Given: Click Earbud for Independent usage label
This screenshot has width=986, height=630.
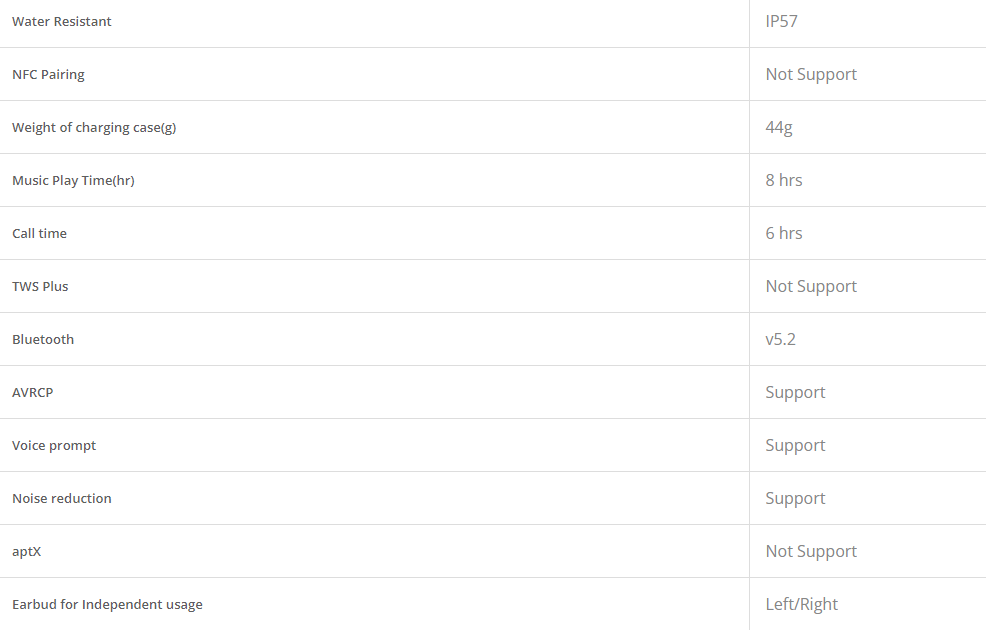Looking at the screenshot, I should (x=107, y=604).
